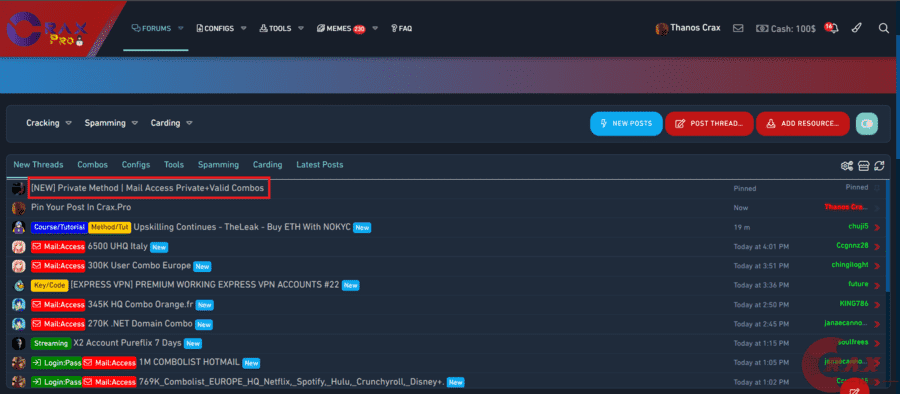Refresh the thread list with circular arrows
The width and height of the screenshot is (900, 394).
(x=879, y=166)
